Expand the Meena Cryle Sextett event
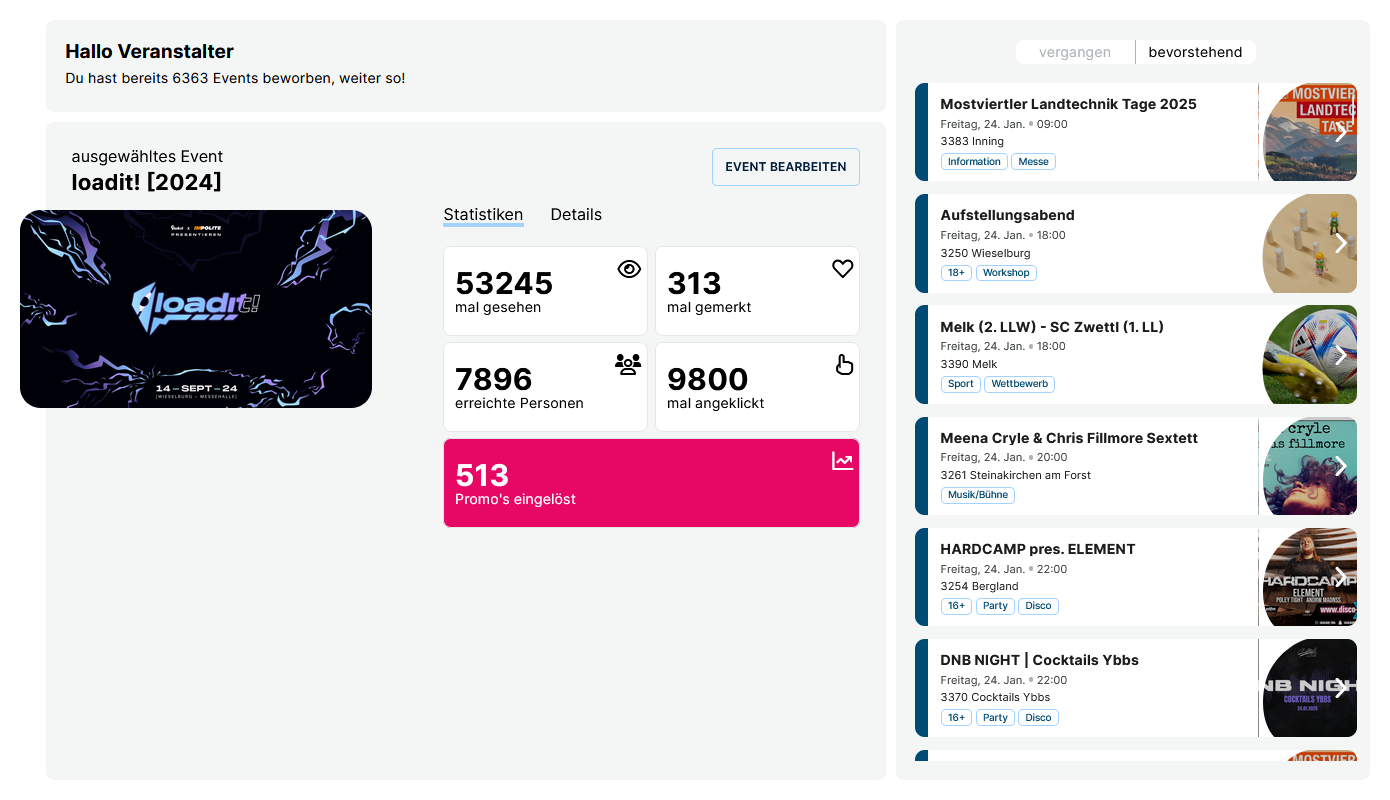This screenshot has width=1390, height=800. click(1341, 465)
